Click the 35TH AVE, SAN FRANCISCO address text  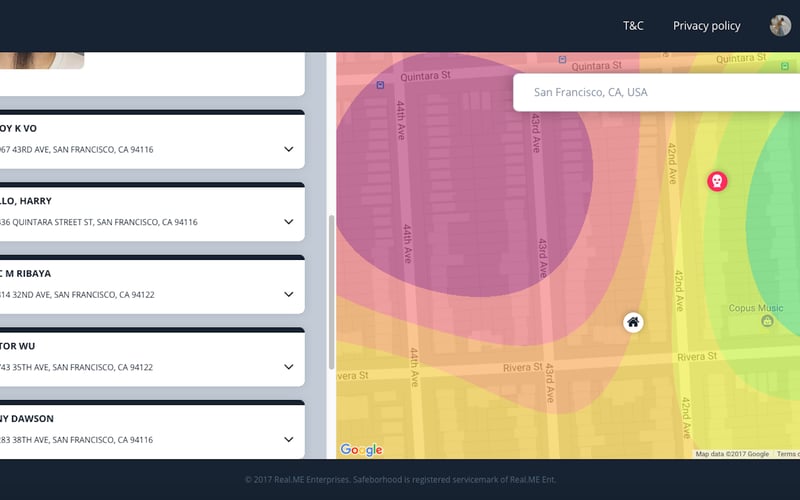(77, 367)
